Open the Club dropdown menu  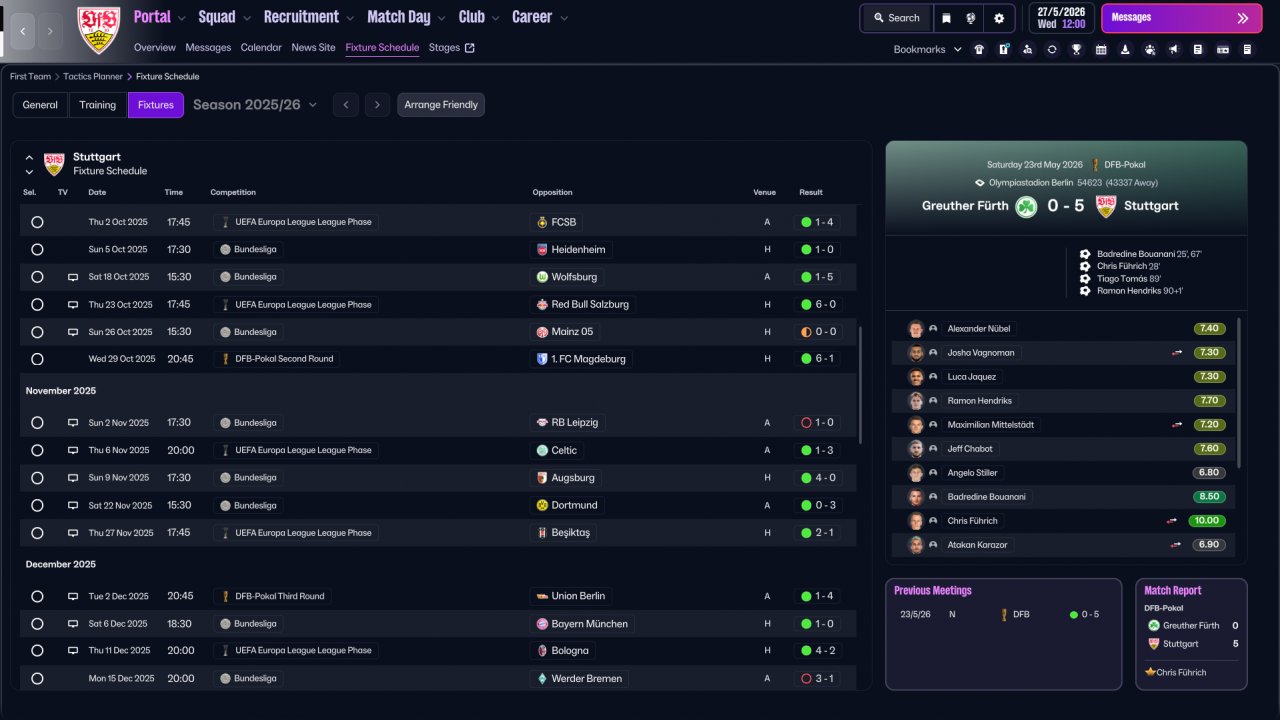pyautogui.click(x=479, y=17)
